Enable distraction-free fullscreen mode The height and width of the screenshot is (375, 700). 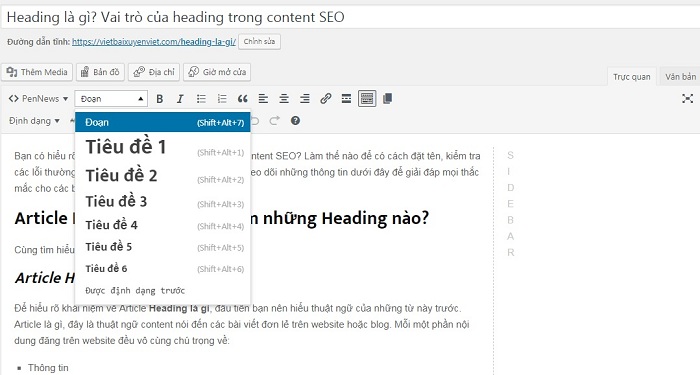click(x=688, y=99)
